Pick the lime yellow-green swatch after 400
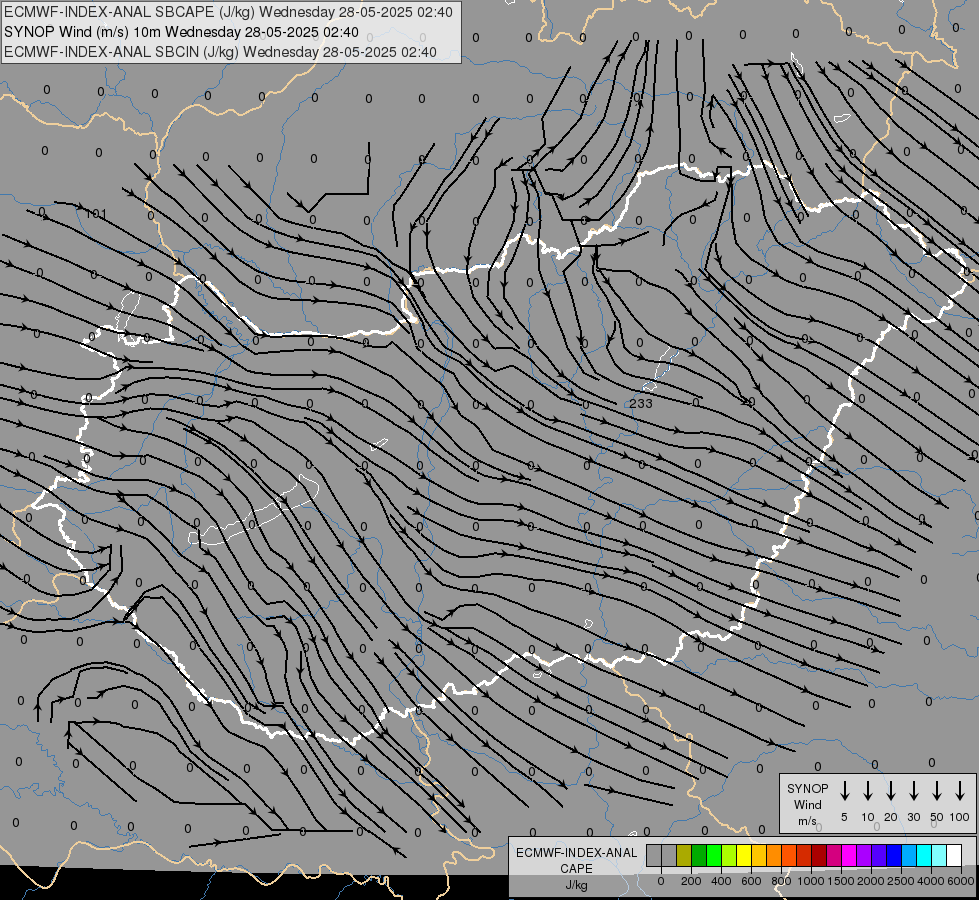The image size is (979, 900). 729,856
